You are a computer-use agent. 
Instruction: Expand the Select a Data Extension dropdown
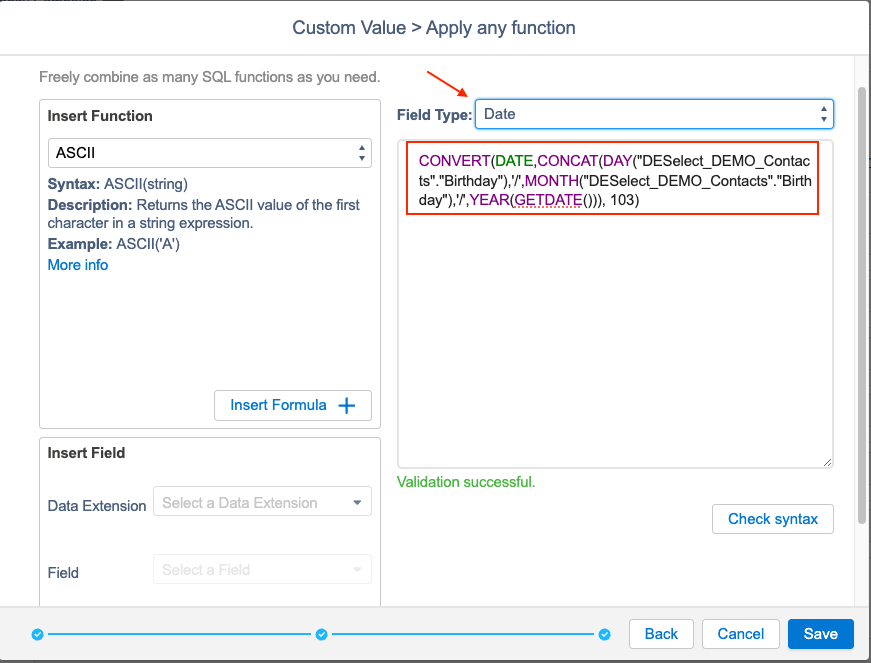click(x=262, y=502)
